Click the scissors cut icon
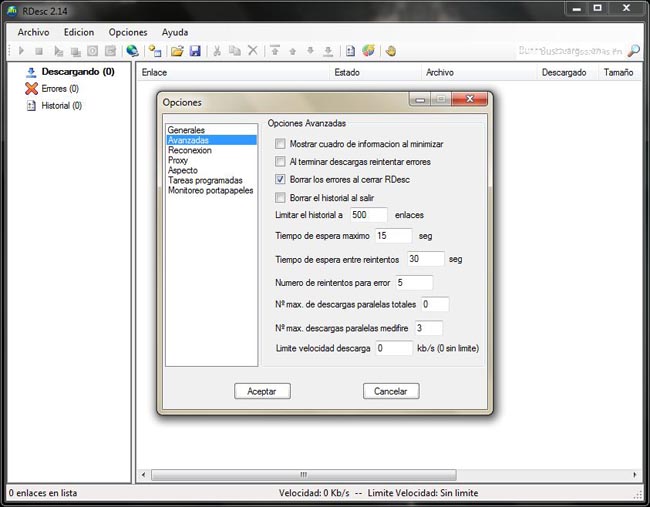 [217, 51]
